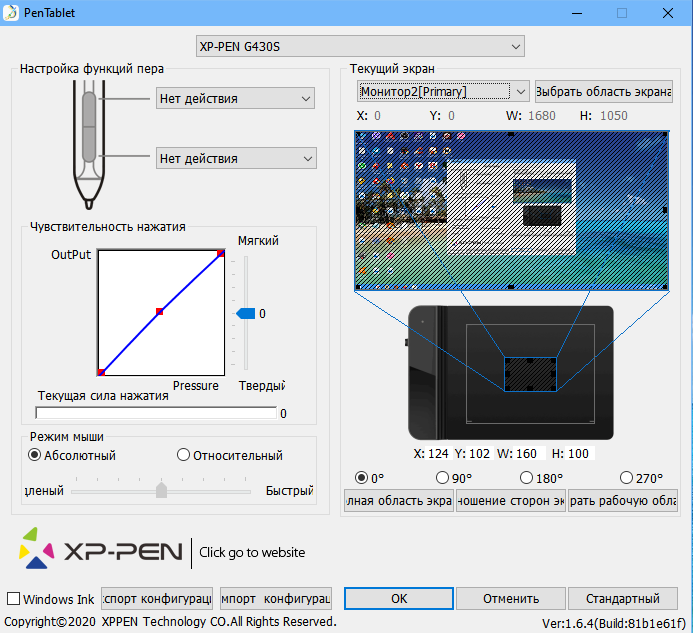Click the tablet X value 124
The image size is (693, 633).
click(x=438, y=454)
